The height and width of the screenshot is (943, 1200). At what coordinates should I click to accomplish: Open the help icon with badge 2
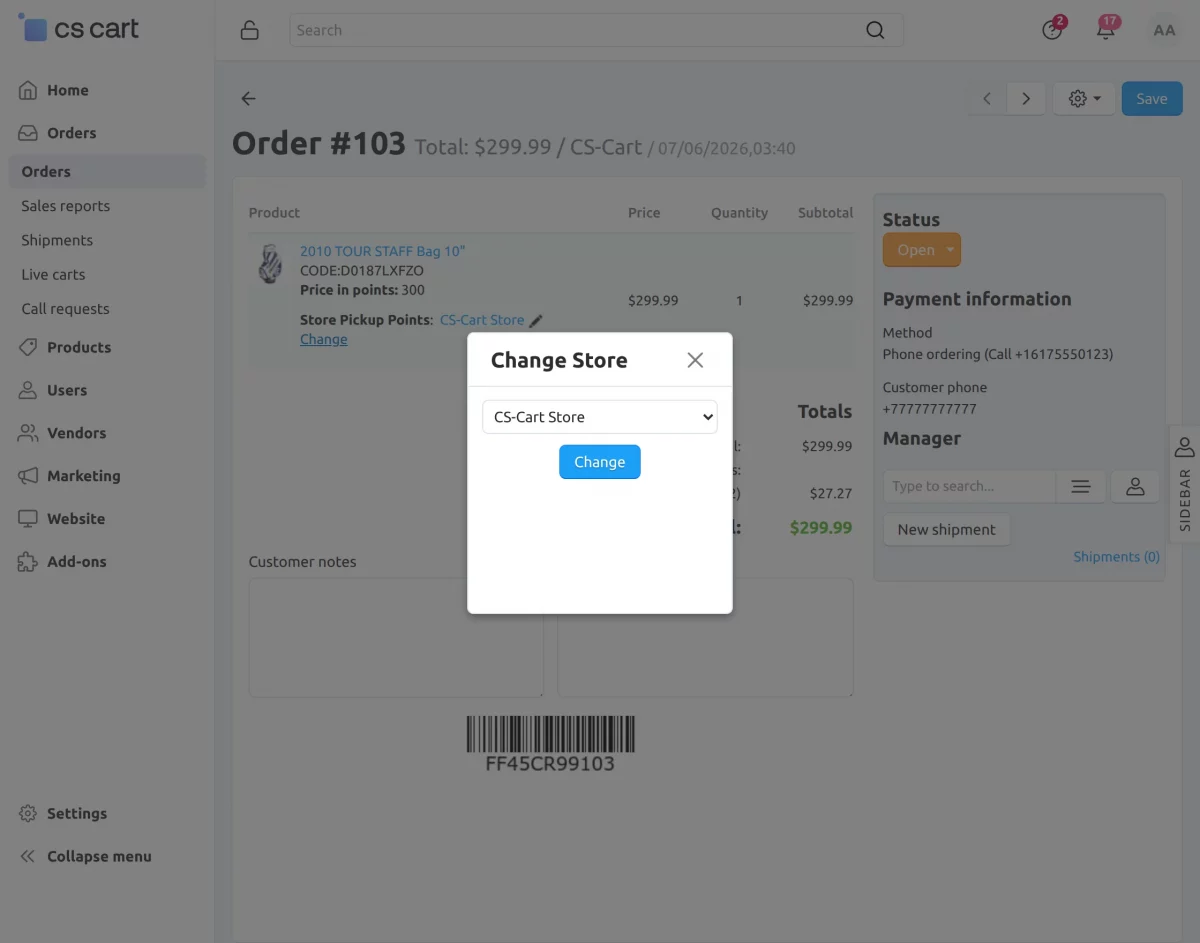click(1052, 29)
